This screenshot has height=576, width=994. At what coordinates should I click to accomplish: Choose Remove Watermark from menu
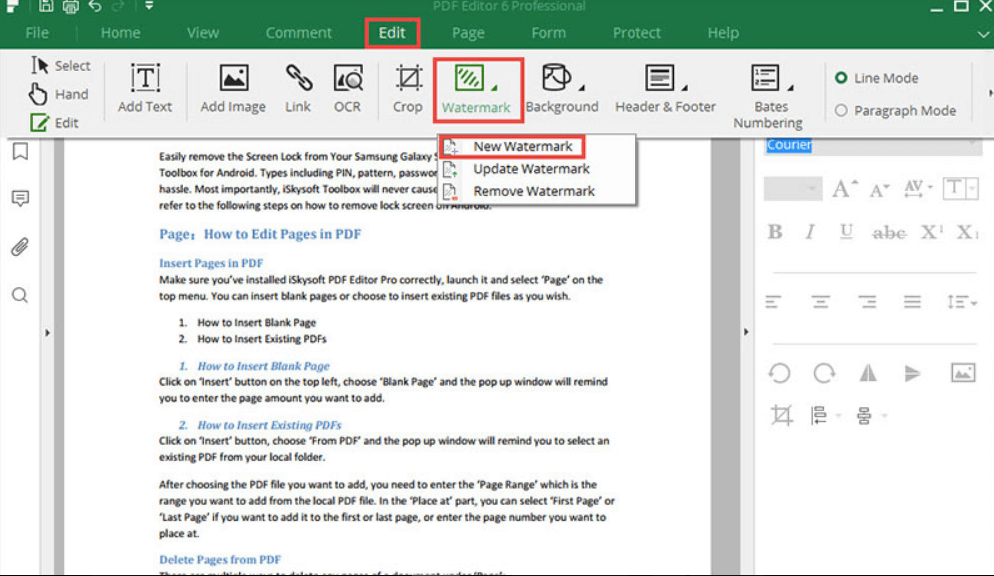(x=536, y=191)
